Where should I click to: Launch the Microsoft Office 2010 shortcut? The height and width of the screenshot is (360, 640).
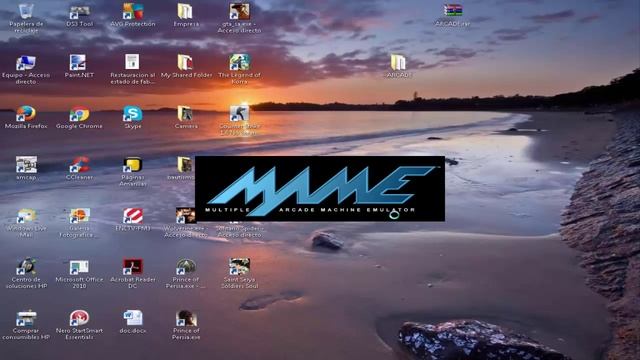79,268
